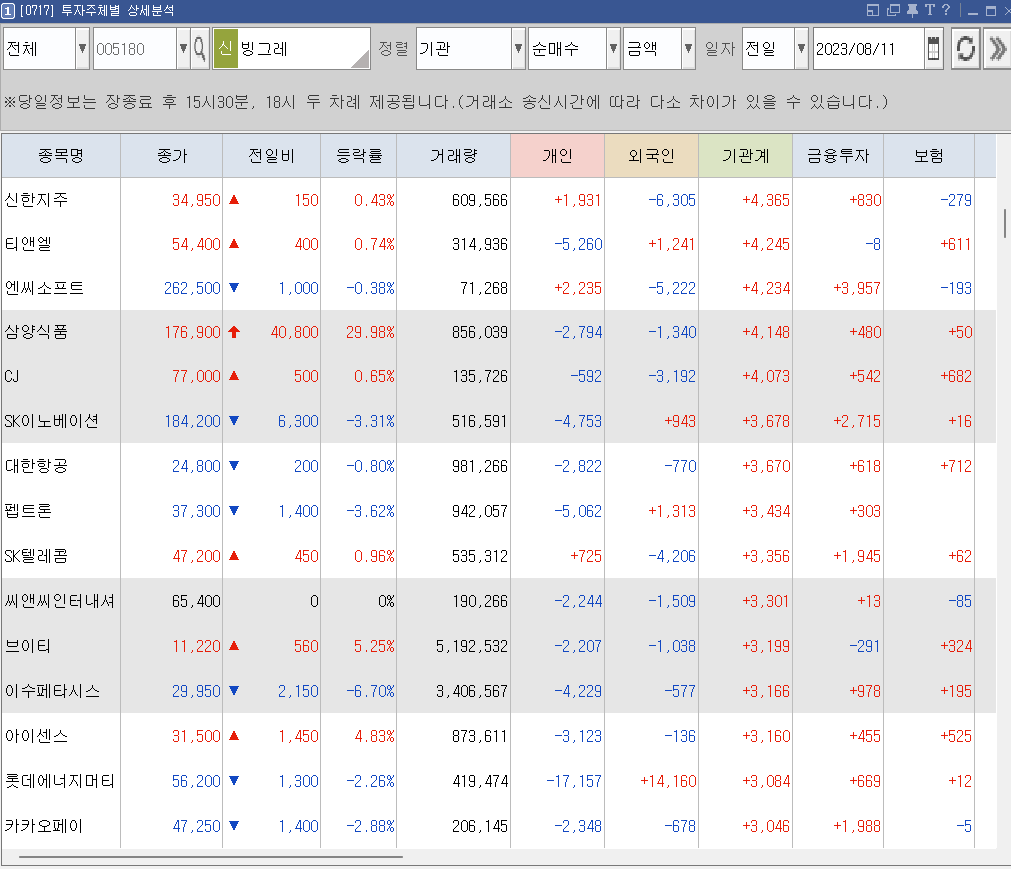The width and height of the screenshot is (1011, 869).
Task: Maximize the 투자주체별 상세분석 window
Action: tap(991, 11)
